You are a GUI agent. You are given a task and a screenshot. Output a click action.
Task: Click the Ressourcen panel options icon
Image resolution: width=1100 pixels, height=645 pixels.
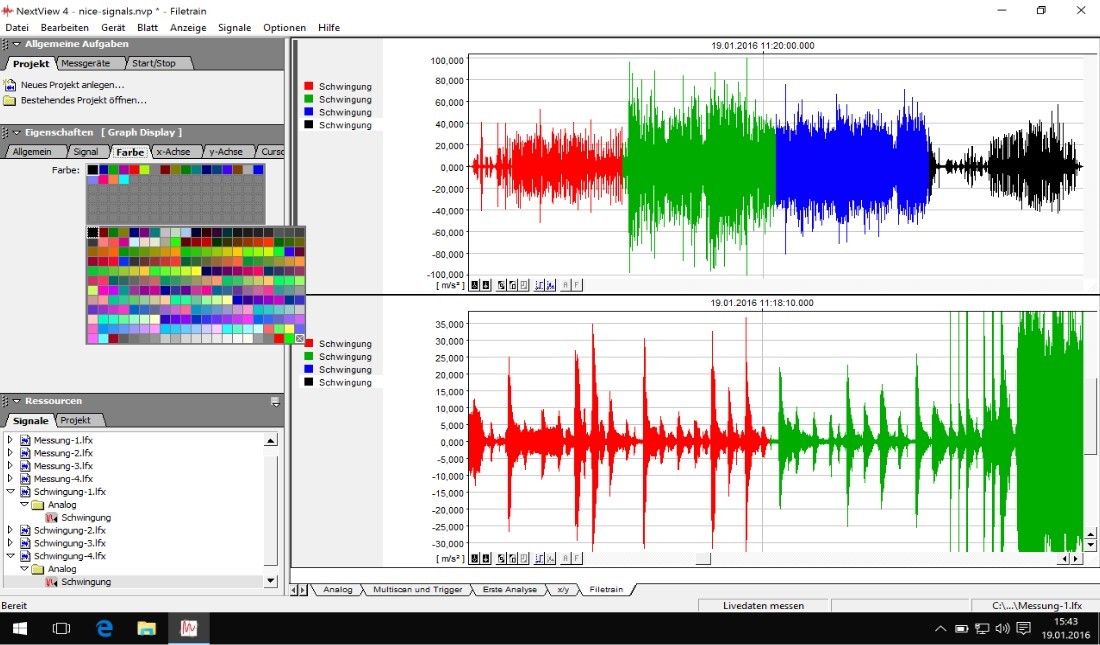pos(275,402)
